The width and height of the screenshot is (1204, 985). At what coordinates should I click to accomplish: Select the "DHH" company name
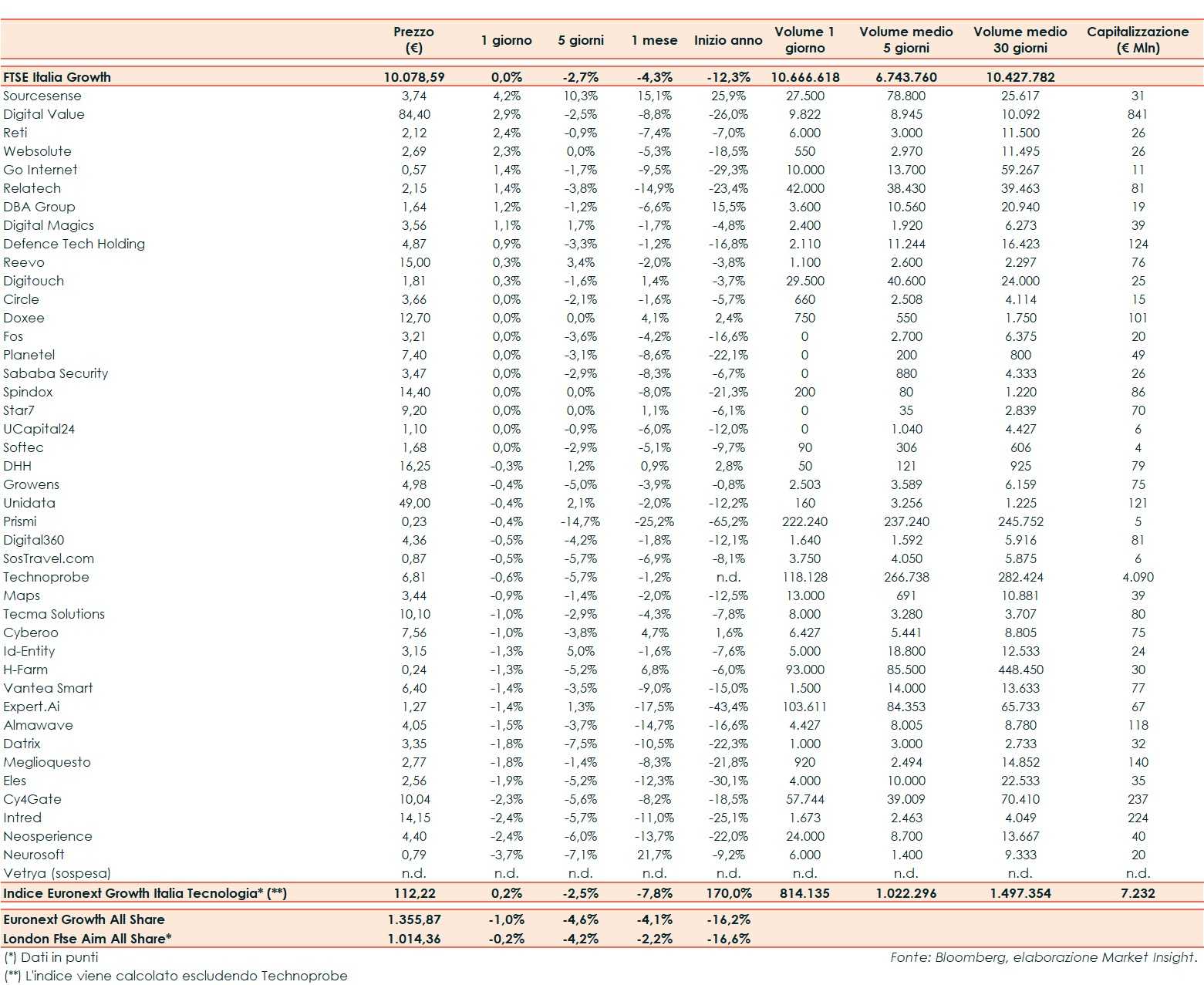[17, 466]
